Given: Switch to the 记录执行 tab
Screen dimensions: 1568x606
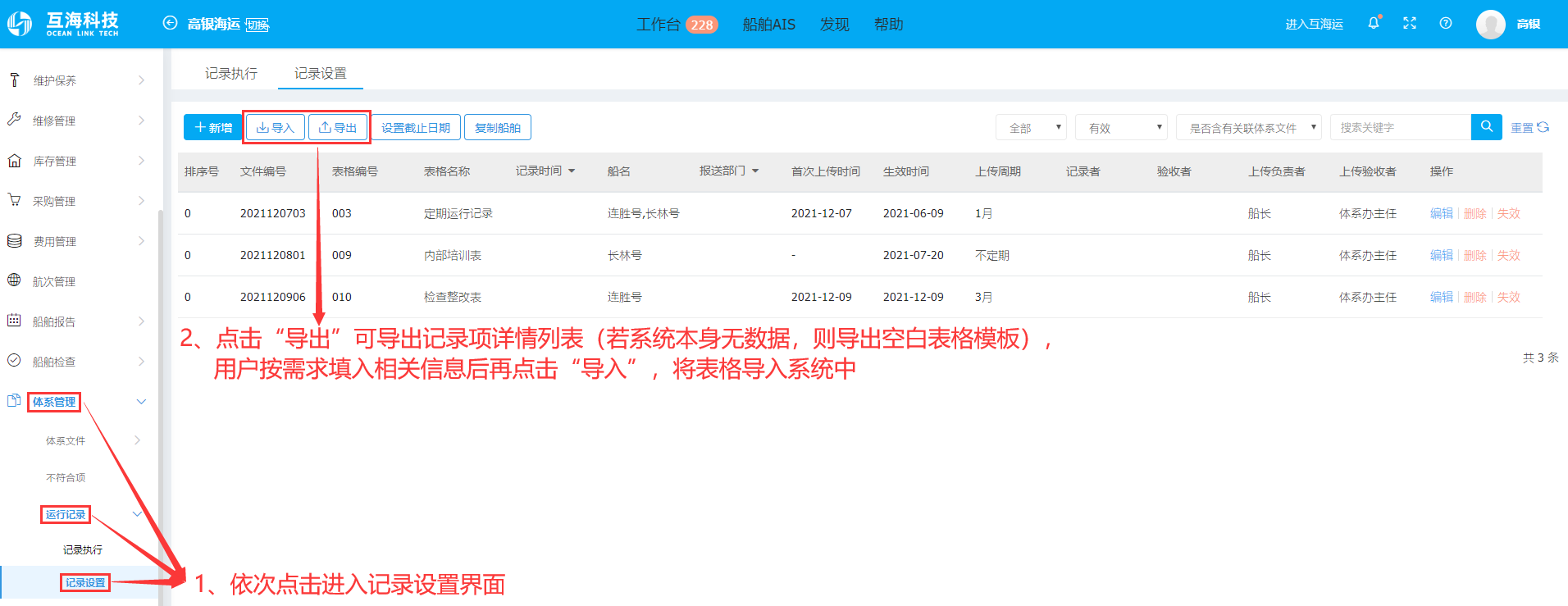Looking at the screenshot, I should pyautogui.click(x=231, y=73).
